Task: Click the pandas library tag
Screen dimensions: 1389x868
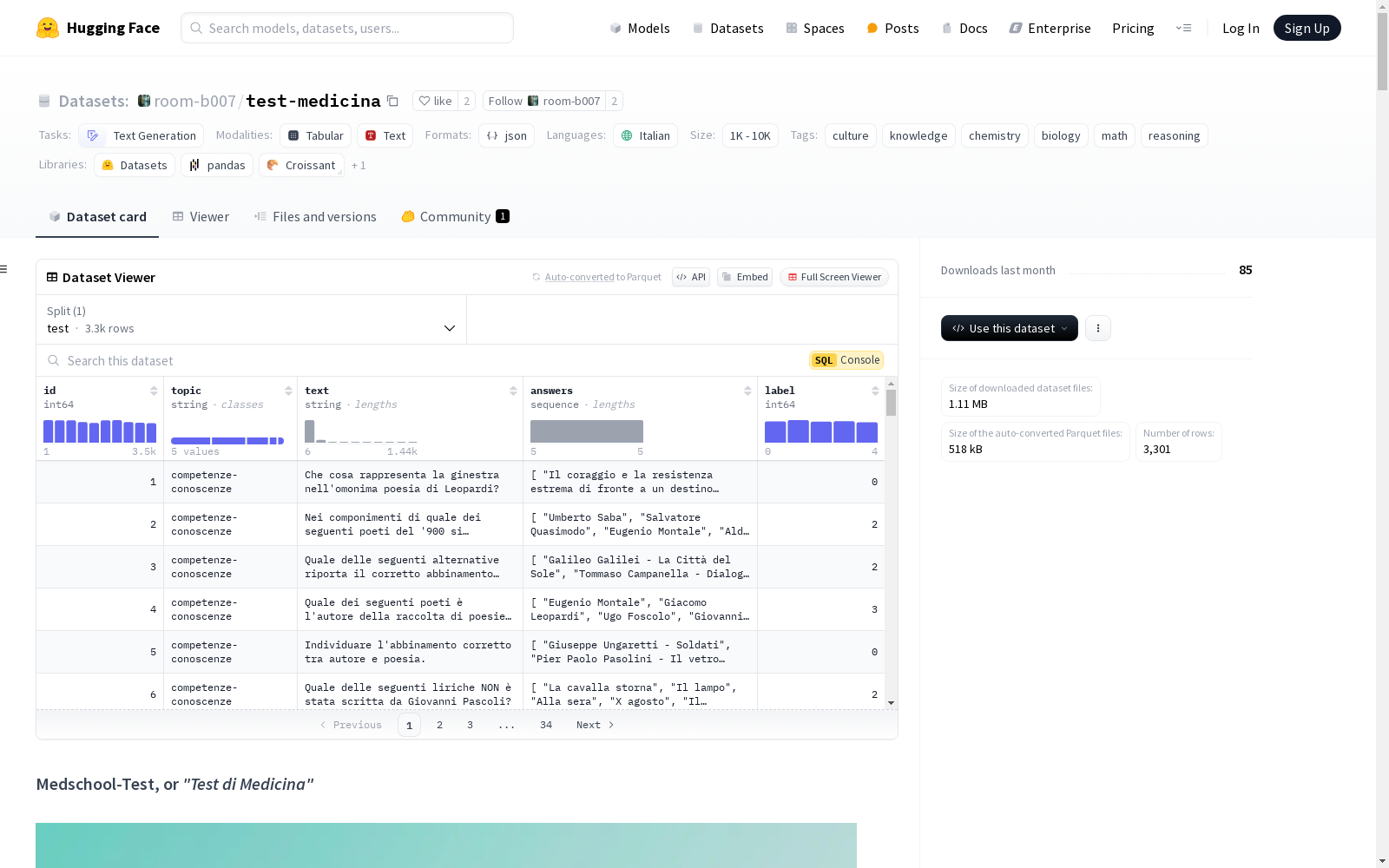Action: coord(217,165)
